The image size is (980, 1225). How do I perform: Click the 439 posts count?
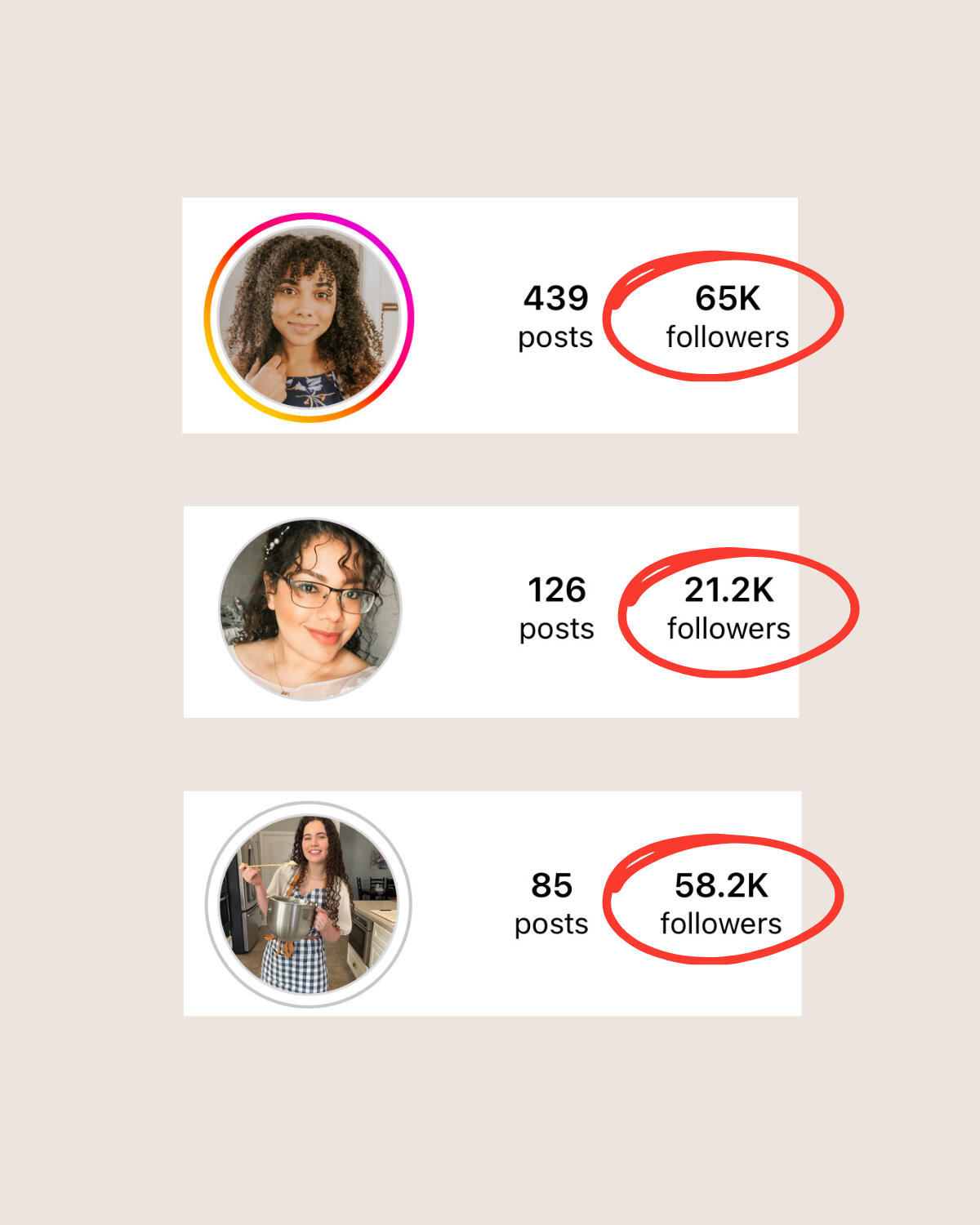[555, 299]
